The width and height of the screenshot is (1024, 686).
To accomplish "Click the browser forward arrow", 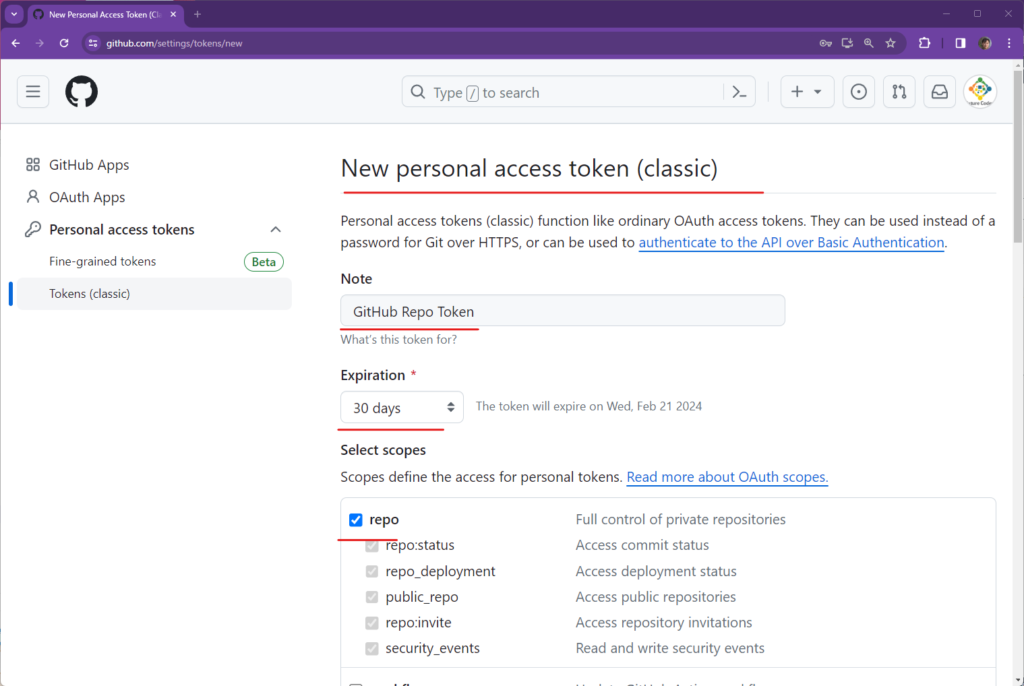I will tap(40, 43).
